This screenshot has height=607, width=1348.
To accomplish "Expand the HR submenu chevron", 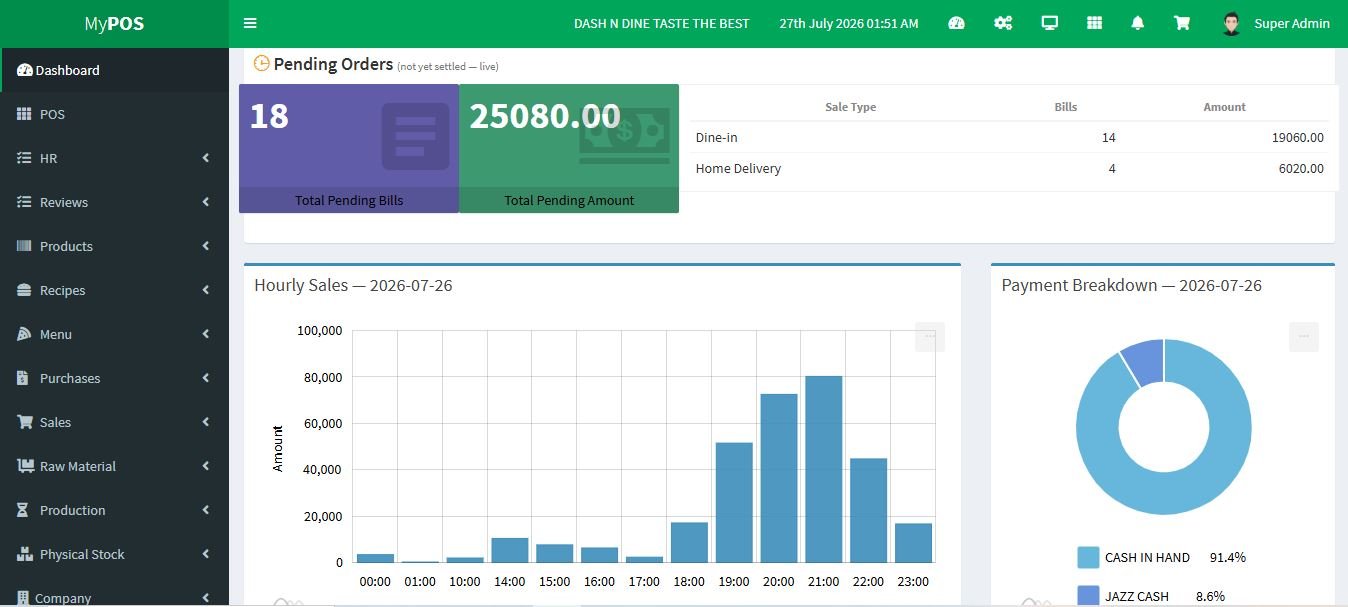I will (x=206, y=158).
